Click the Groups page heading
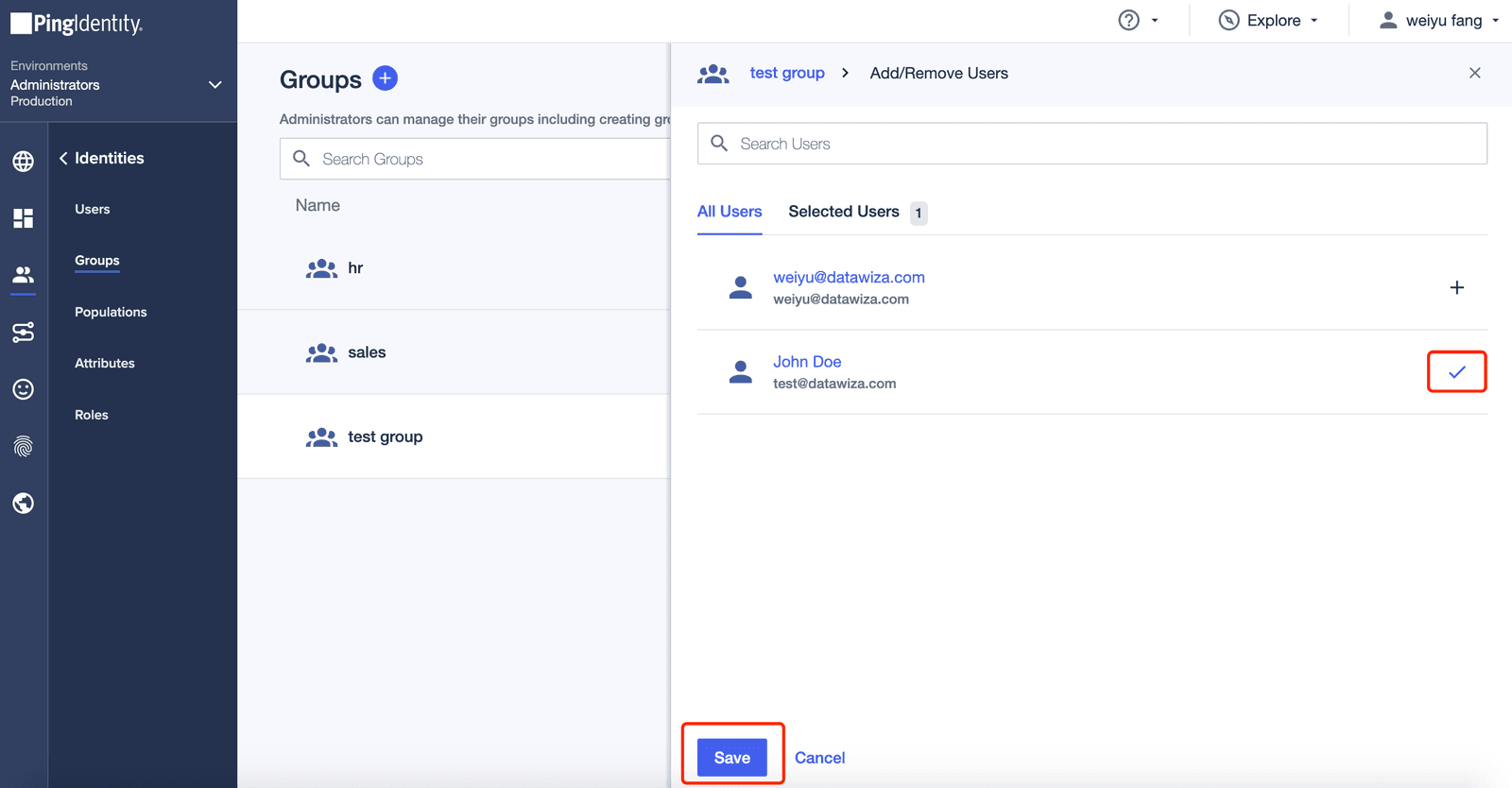This screenshot has height=788, width=1512. coord(320,79)
